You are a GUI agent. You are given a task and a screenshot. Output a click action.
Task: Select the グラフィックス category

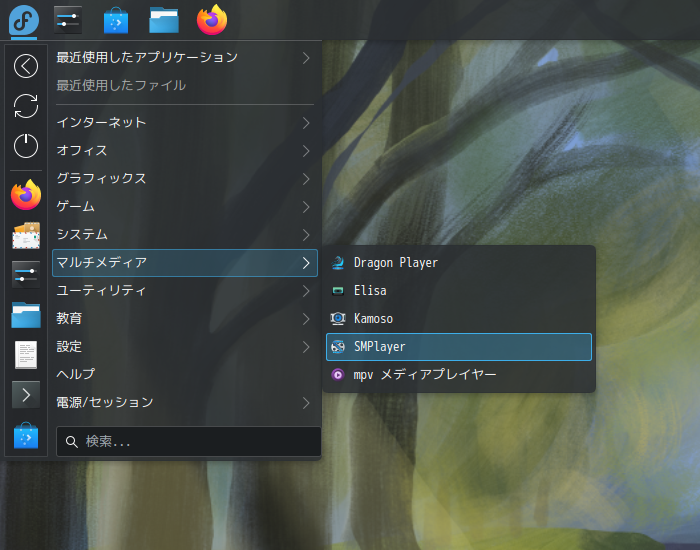point(185,179)
